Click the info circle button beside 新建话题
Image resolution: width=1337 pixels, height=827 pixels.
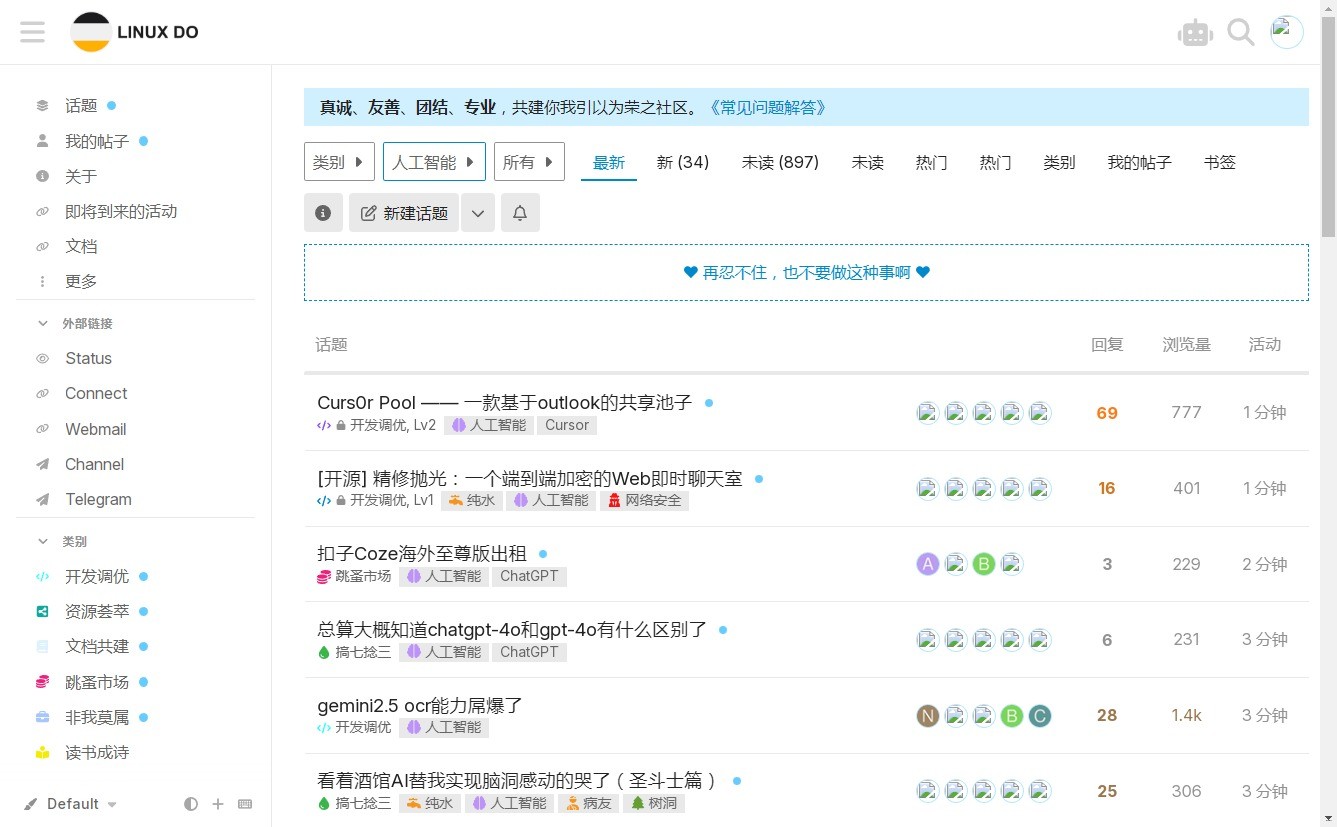point(323,213)
